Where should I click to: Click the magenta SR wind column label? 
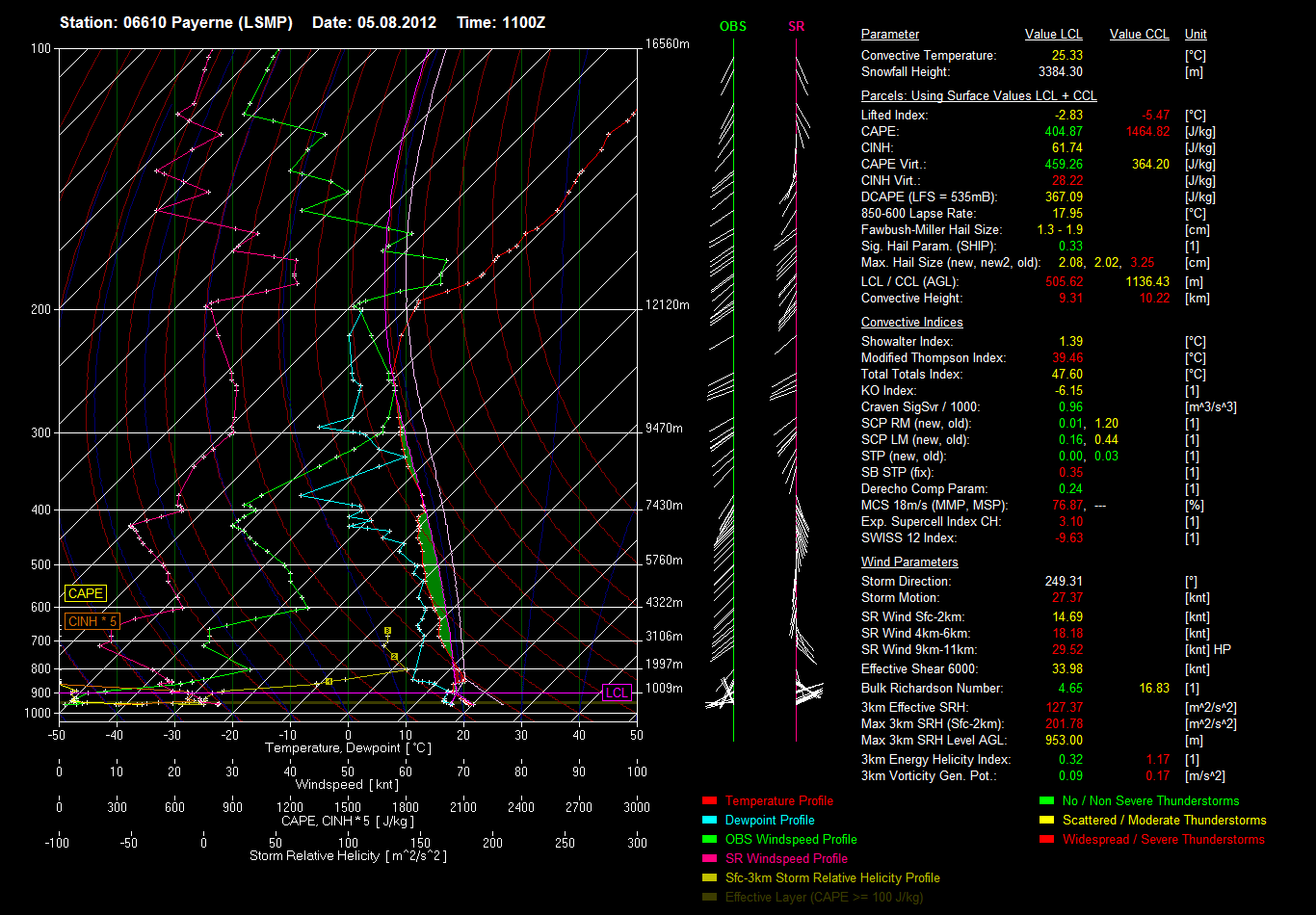pos(796,27)
